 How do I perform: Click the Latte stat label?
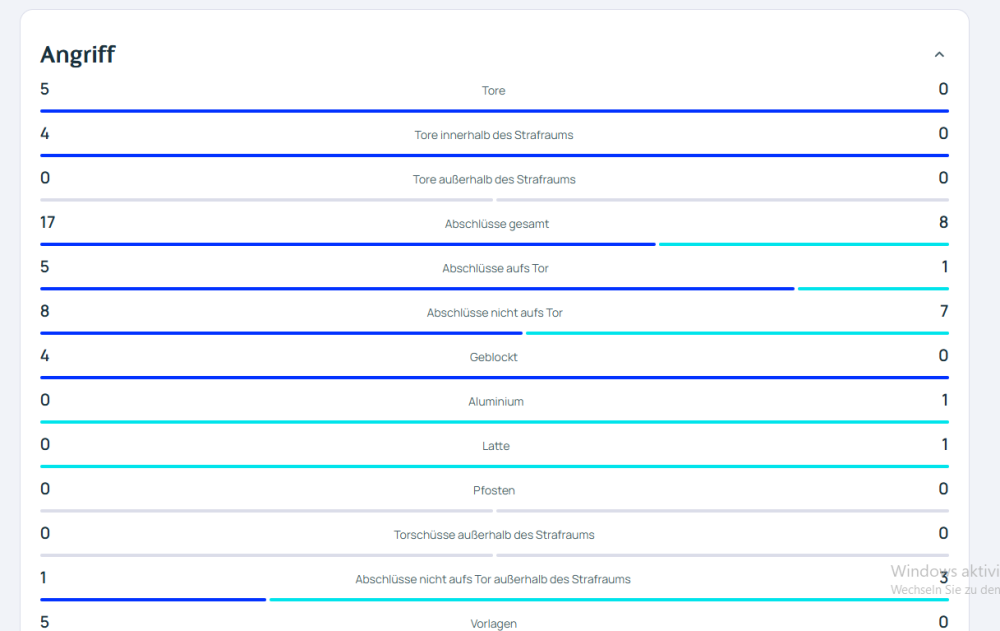[496, 446]
